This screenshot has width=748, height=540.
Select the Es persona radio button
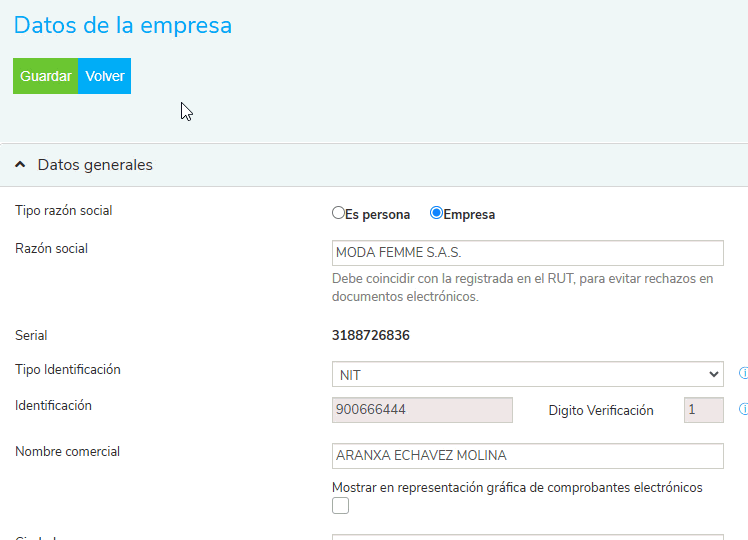coord(338,213)
